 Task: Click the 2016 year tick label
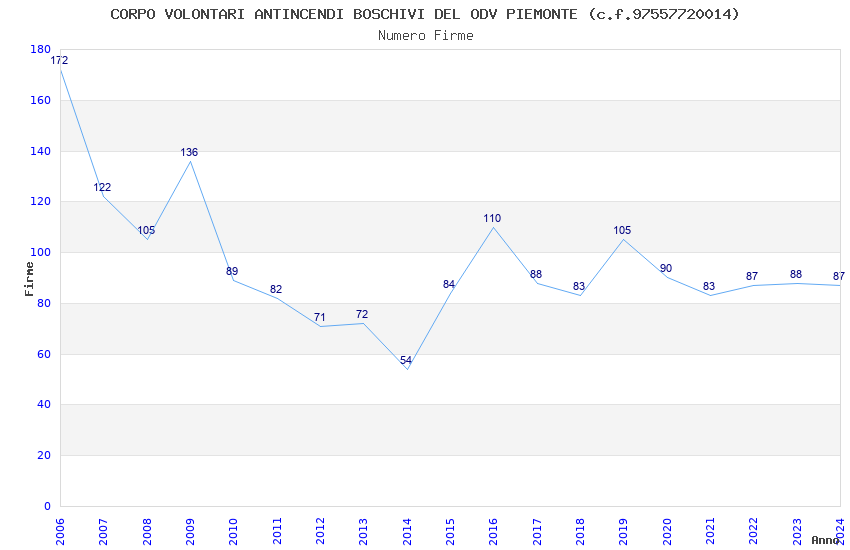pos(493,532)
